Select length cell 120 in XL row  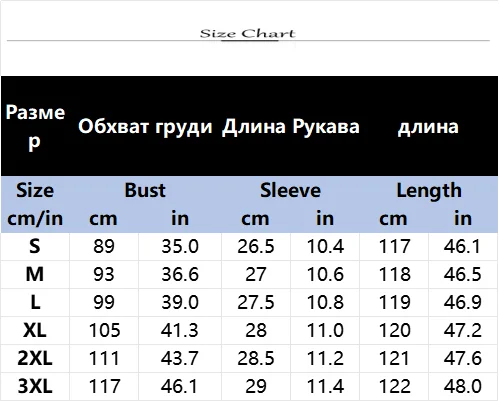tap(394, 331)
